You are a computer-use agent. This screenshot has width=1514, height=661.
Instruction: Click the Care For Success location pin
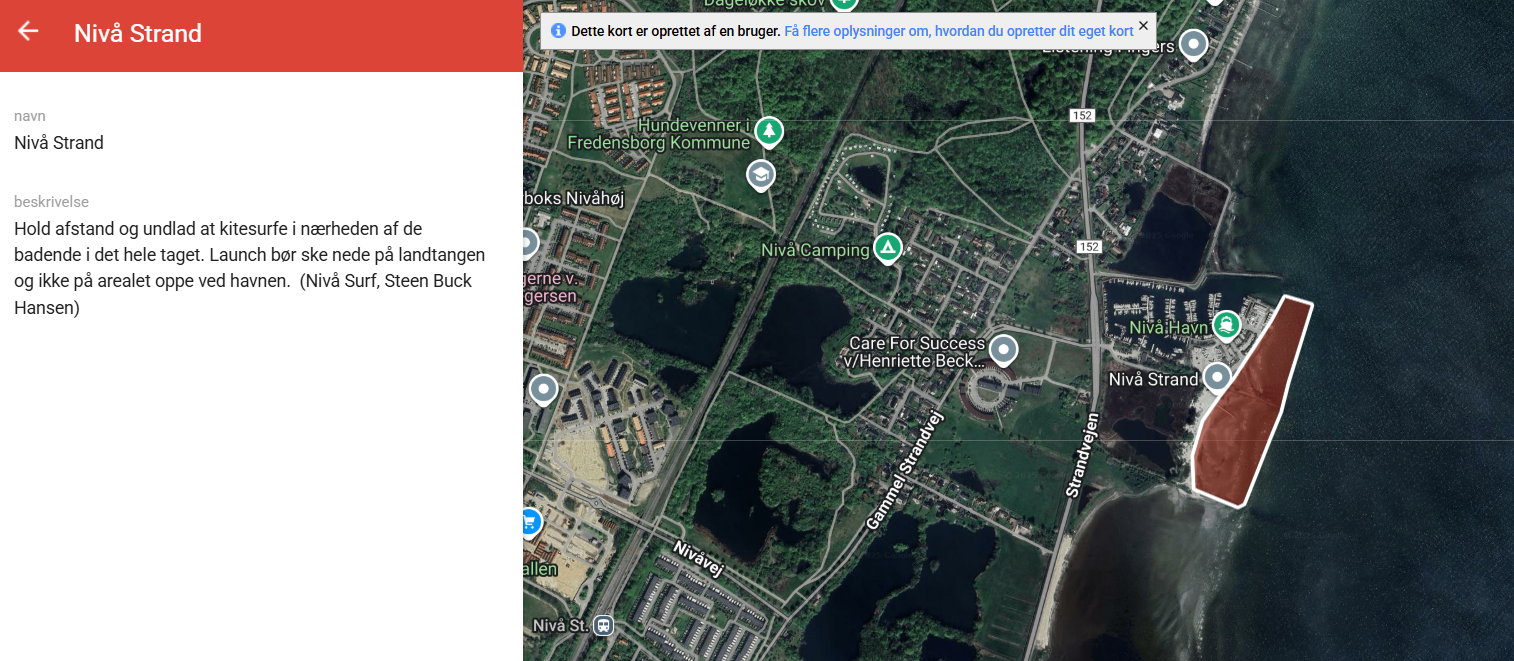[1002, 350]
